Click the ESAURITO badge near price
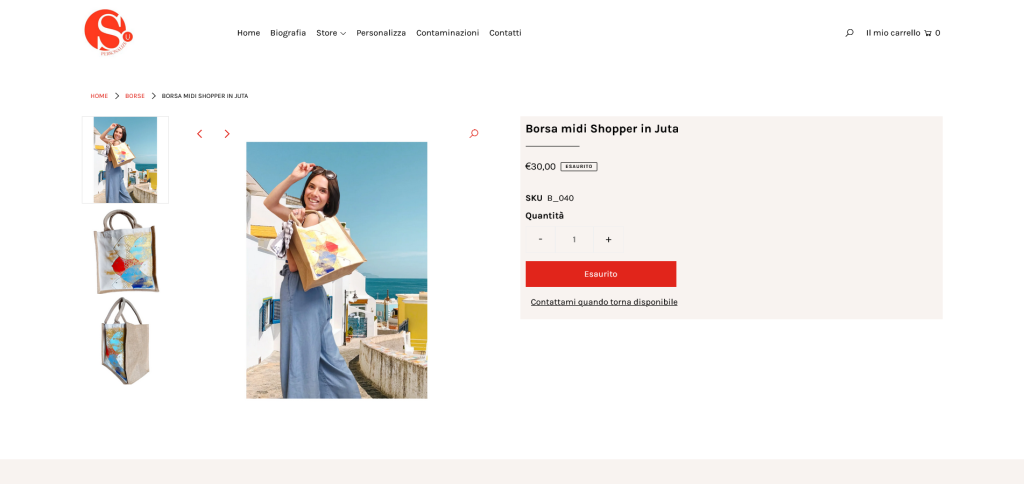 [x=579, y=167]
